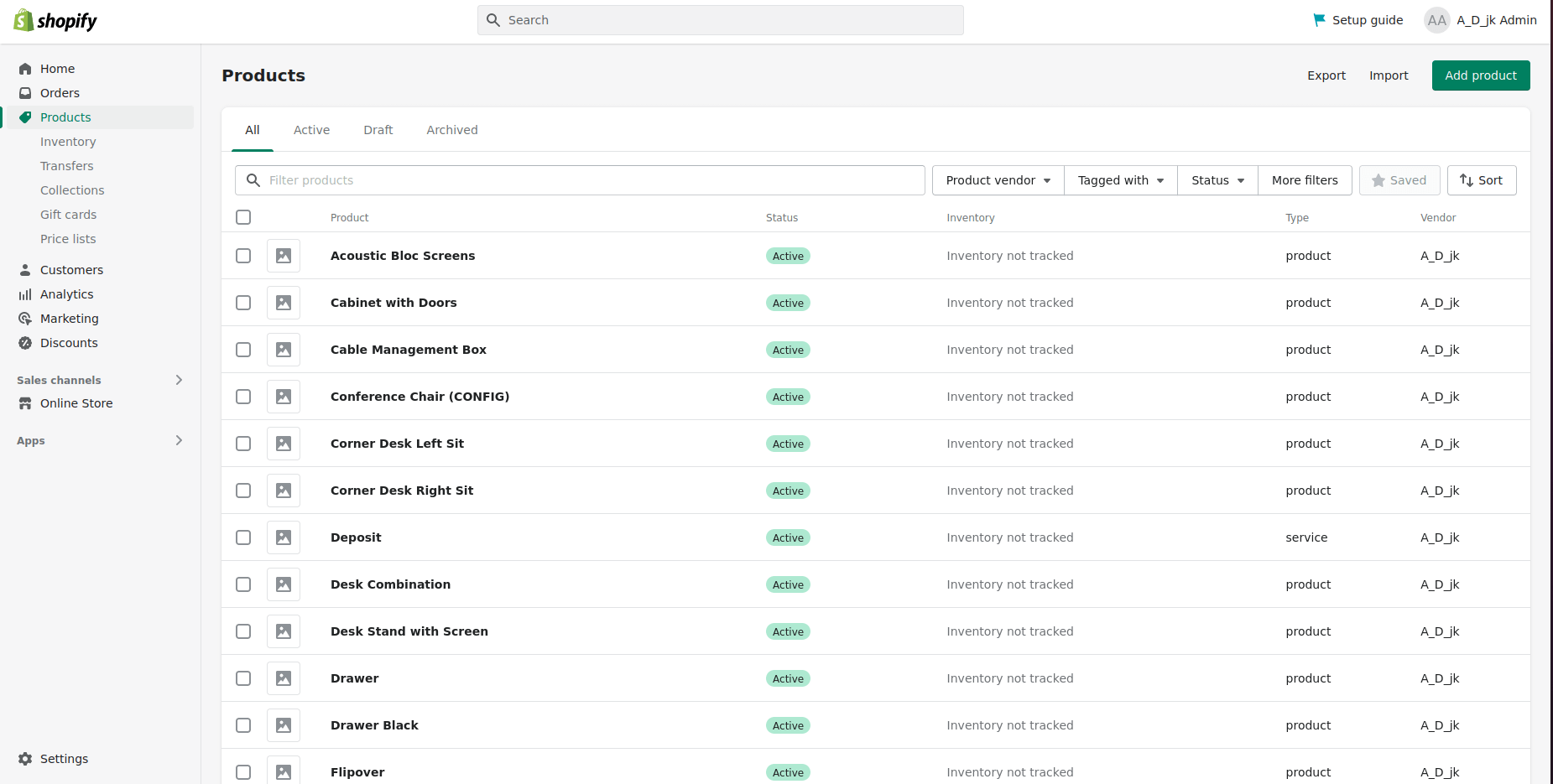This screenshot has width=1553, height=784.
Task: Expand the Sales channels chevron
Action: 179,380
